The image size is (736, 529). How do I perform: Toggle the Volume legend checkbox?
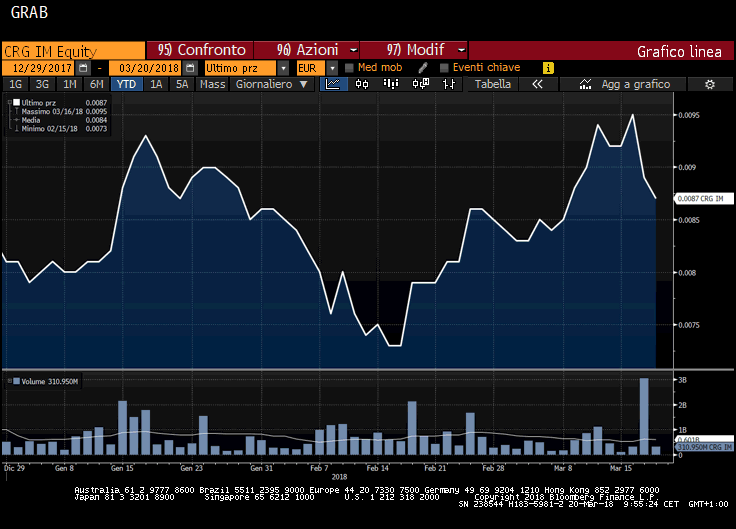point(16,381)
